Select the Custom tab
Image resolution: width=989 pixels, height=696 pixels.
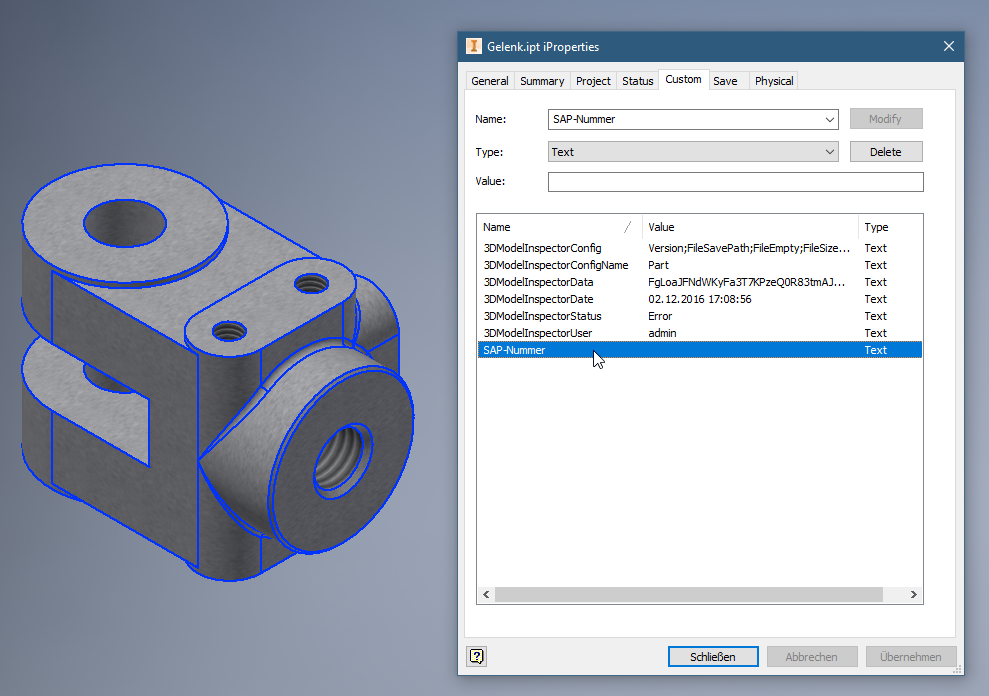click(x=683, y=79)
